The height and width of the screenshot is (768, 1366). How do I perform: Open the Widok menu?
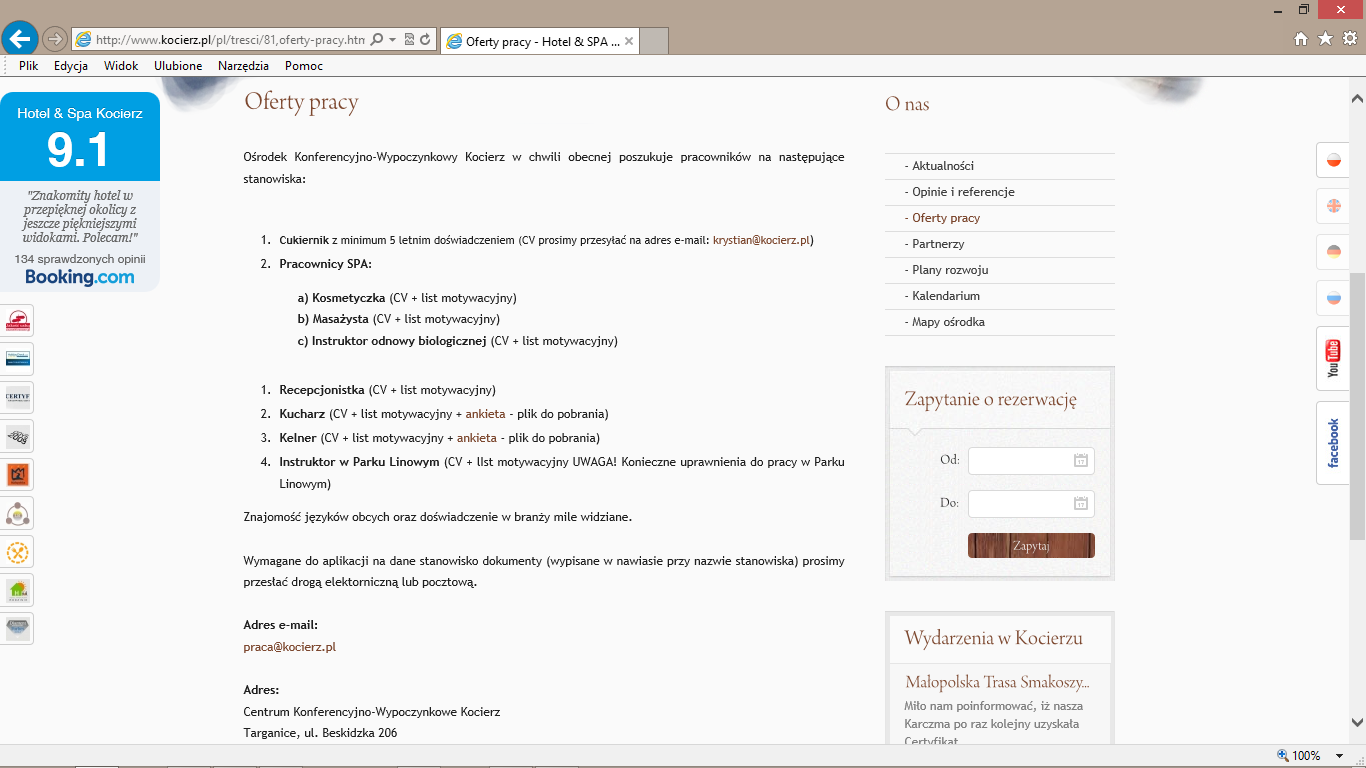pos(121,66)
